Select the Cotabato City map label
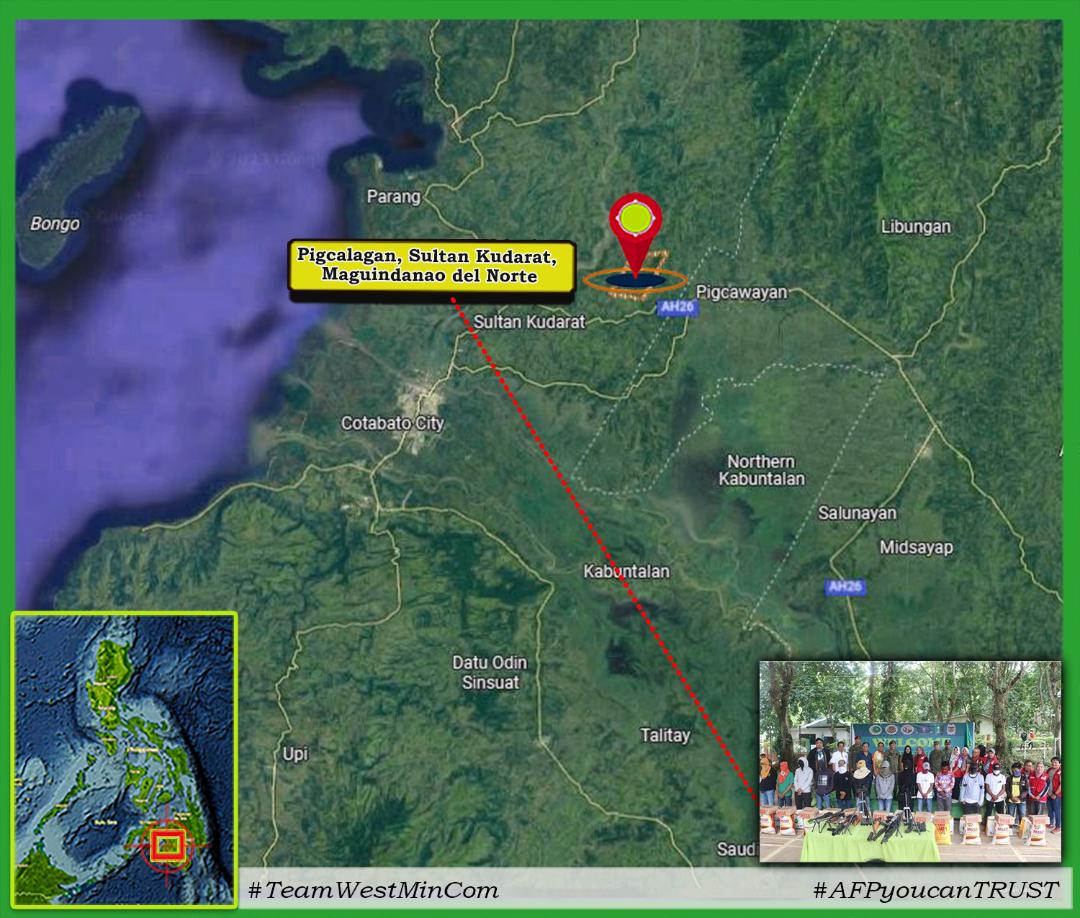Image resolution: width=1080 pixels, height=918 pixels. [x=392, y=423]
